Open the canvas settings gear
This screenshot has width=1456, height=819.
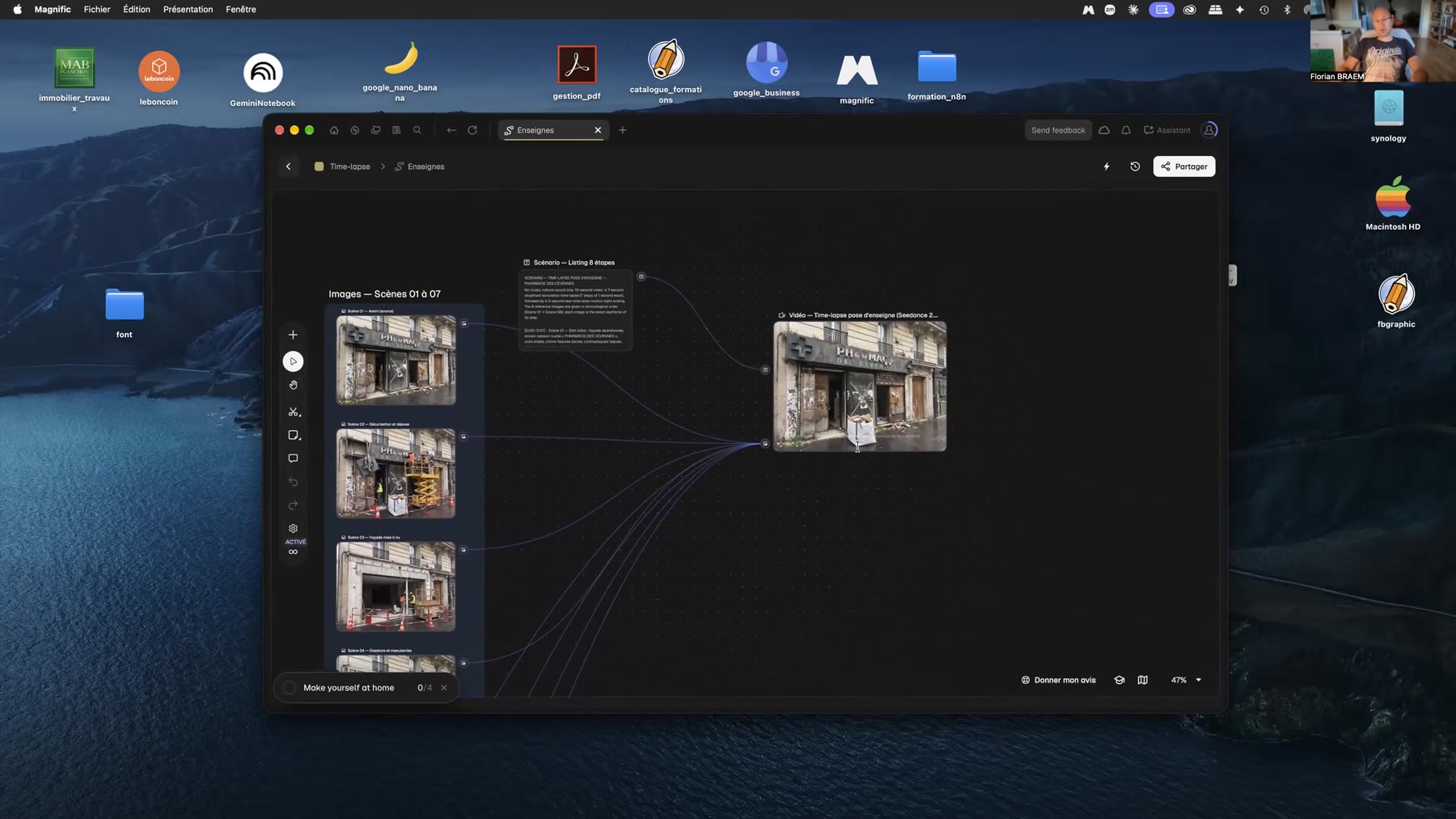coord(293,529)
